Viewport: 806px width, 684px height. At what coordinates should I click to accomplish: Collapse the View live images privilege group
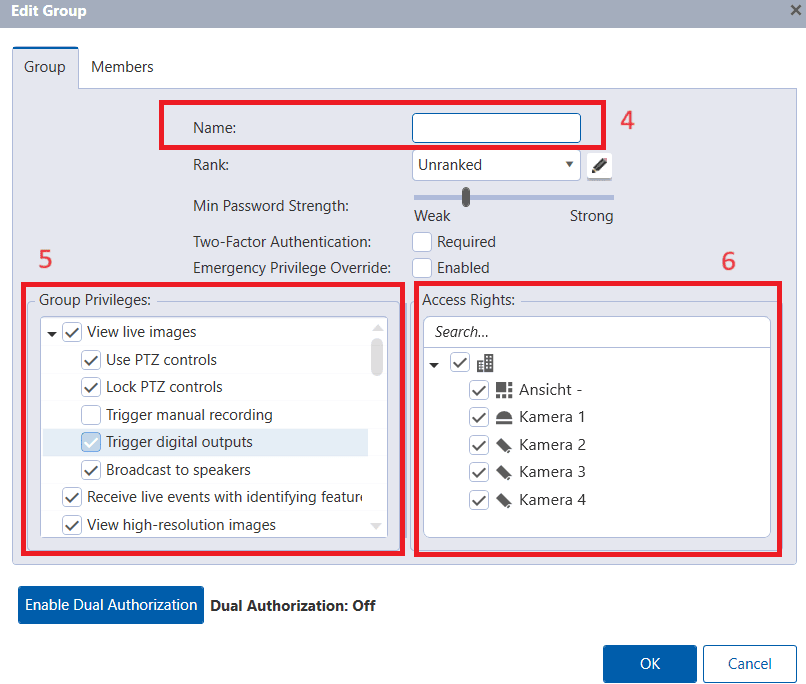pos(51,332)
